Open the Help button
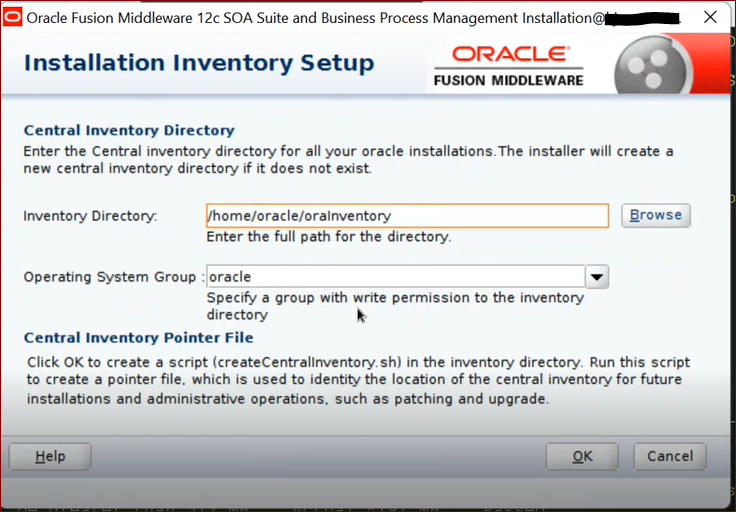736x512 pixels. pos(50,456)
